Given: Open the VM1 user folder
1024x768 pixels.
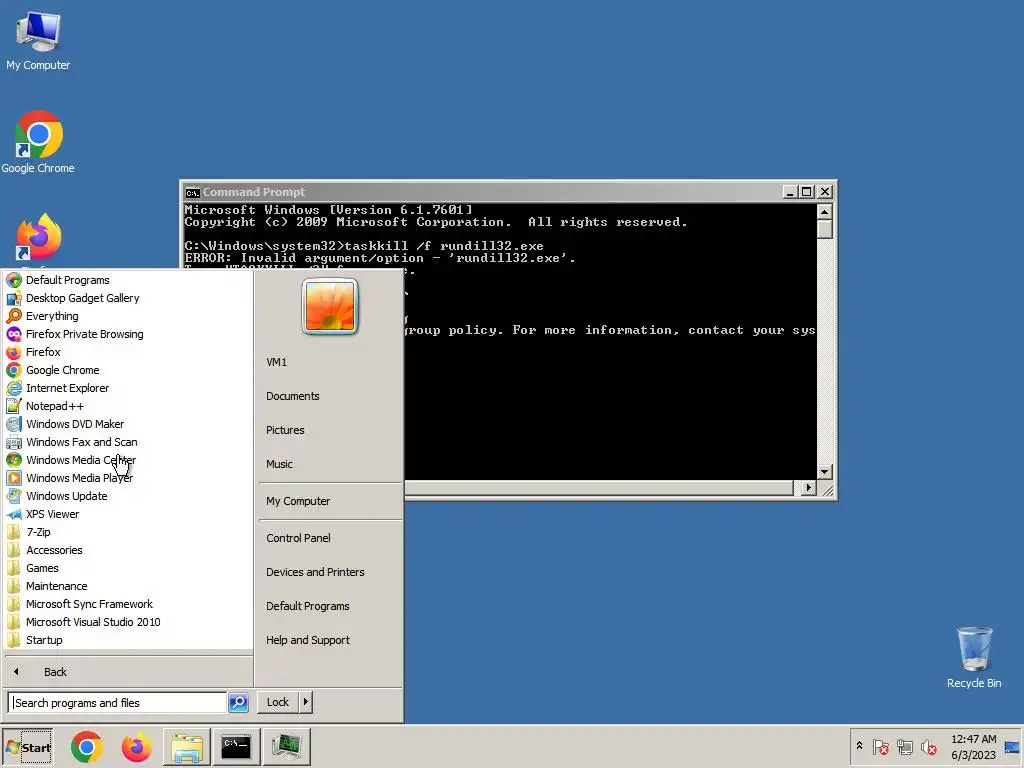Looking at the screenshot, I should click(x=277, y=362).
